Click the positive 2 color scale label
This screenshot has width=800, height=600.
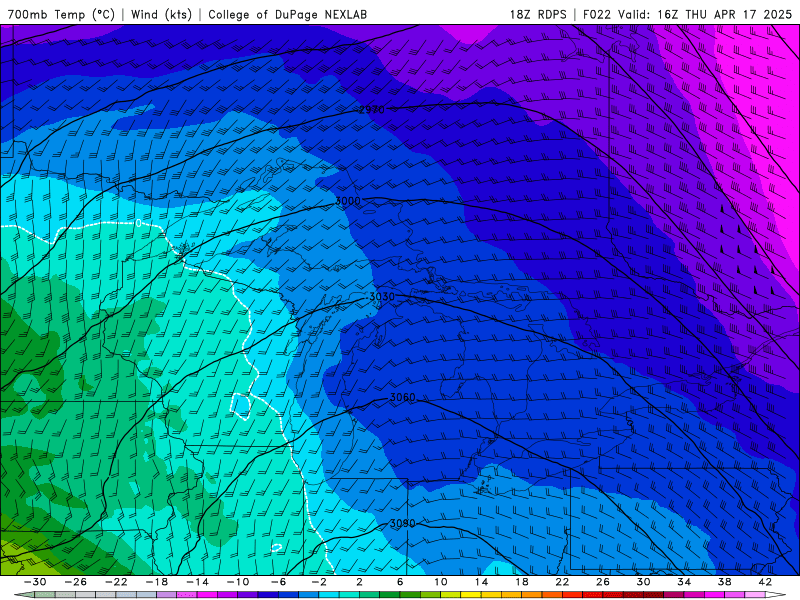point(360,582)
